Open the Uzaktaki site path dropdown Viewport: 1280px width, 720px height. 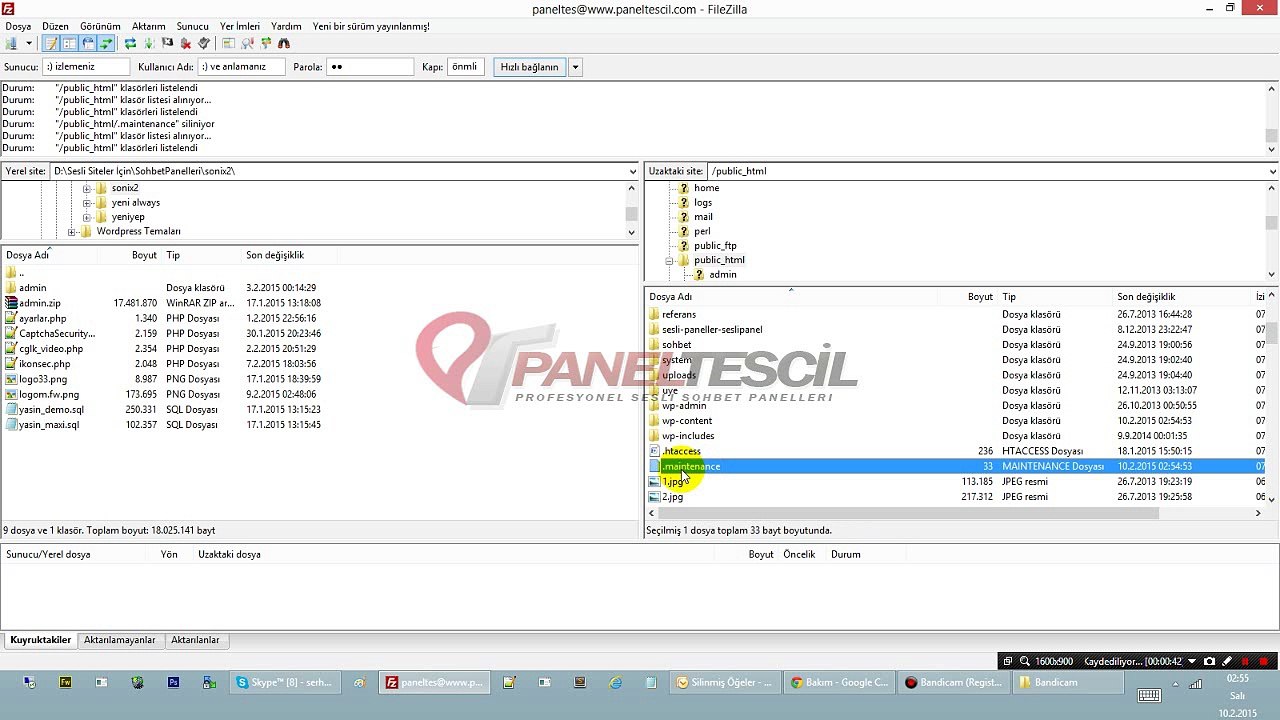click(x=1272, y=171)
